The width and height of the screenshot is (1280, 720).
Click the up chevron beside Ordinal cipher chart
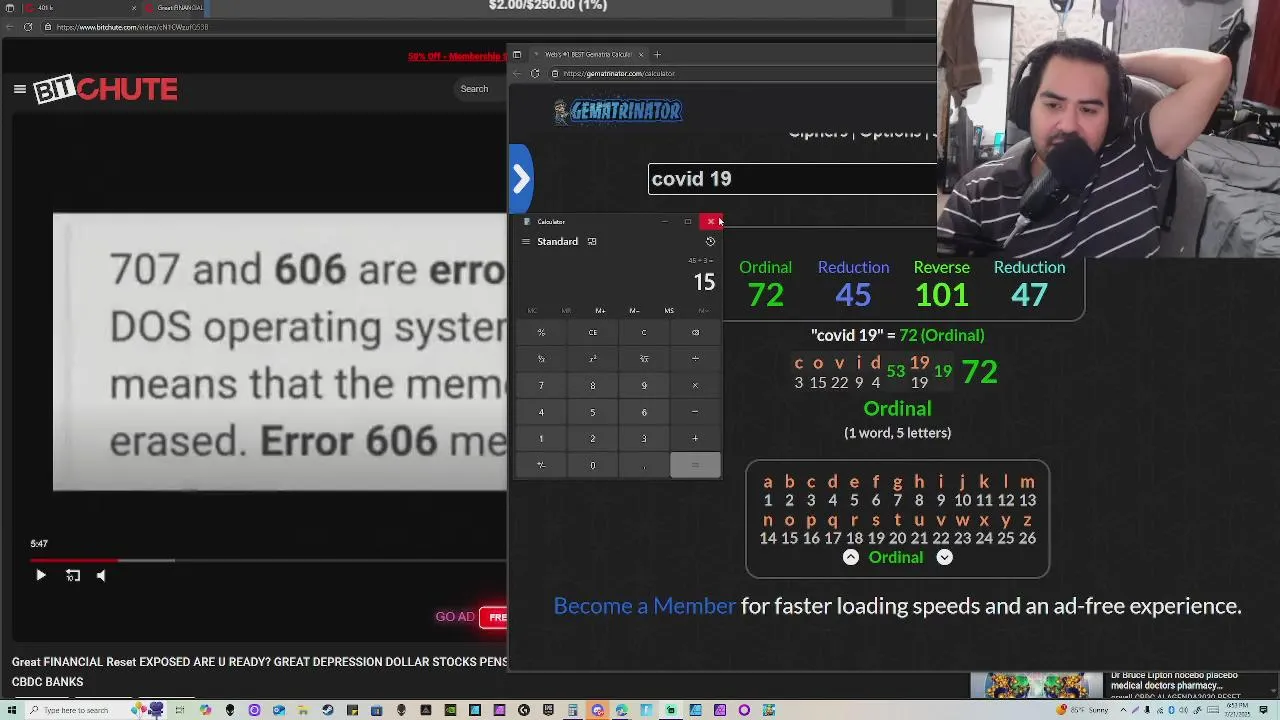(x=850, y=557)
